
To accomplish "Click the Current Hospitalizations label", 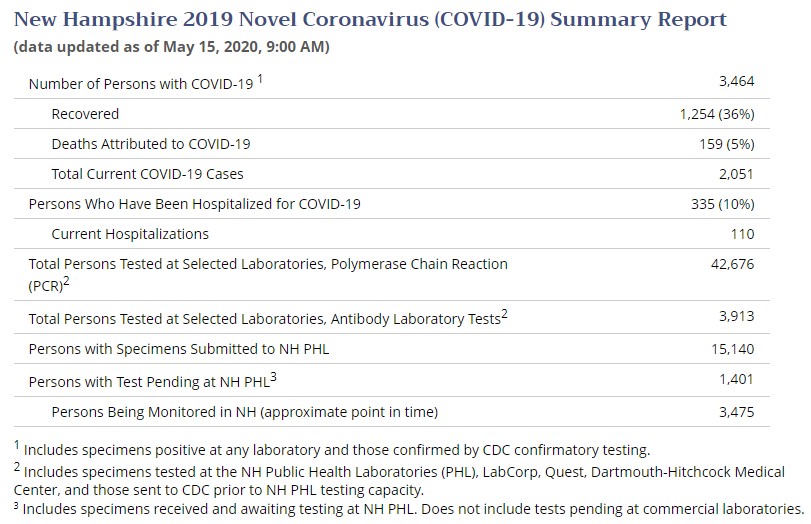I will coord(130,234).
